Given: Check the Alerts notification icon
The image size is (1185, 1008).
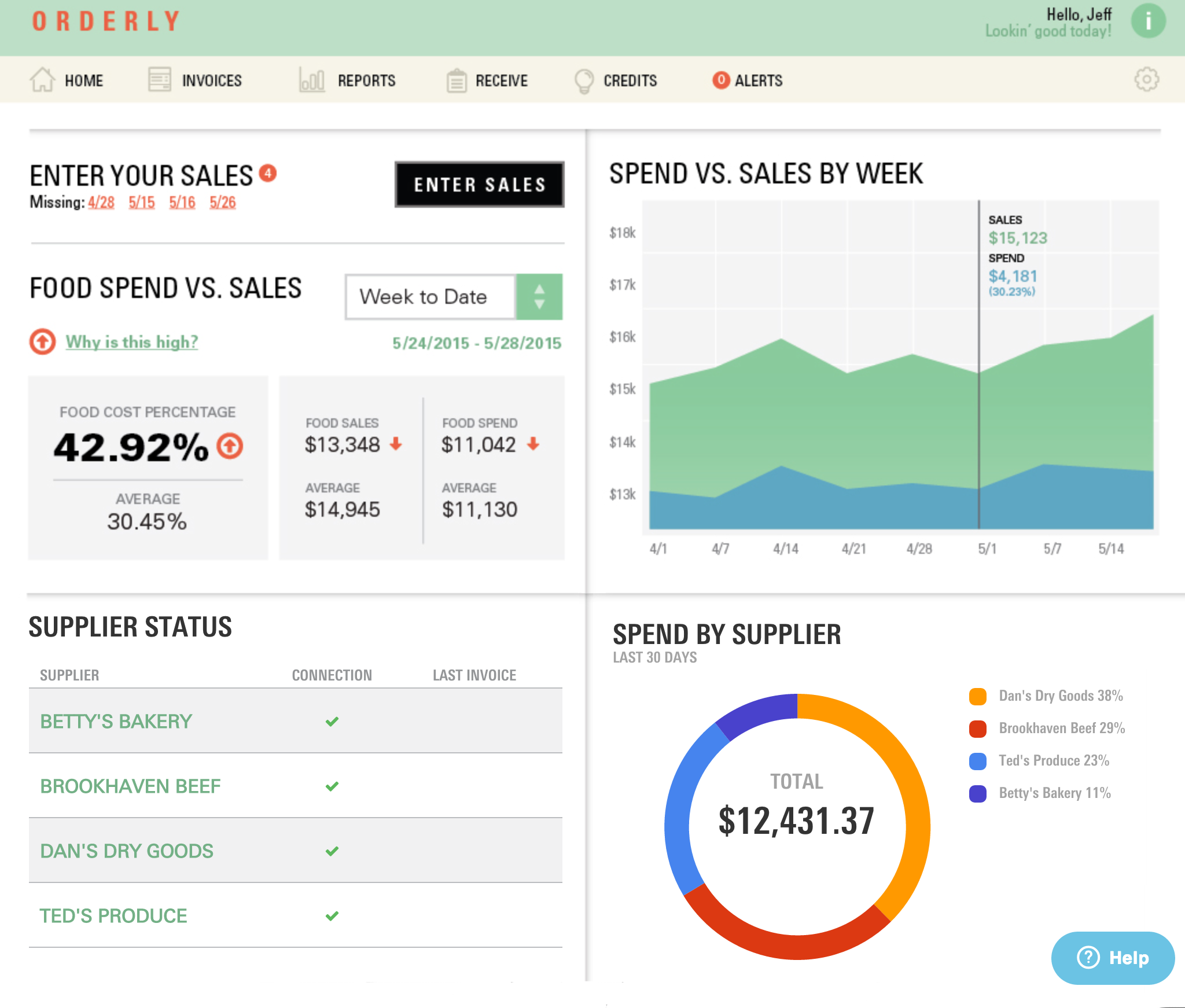Looking at the screenshot, I should pos(721,79).
